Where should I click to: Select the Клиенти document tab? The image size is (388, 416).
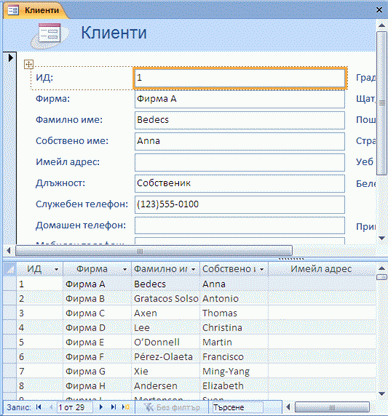[36, 10]
